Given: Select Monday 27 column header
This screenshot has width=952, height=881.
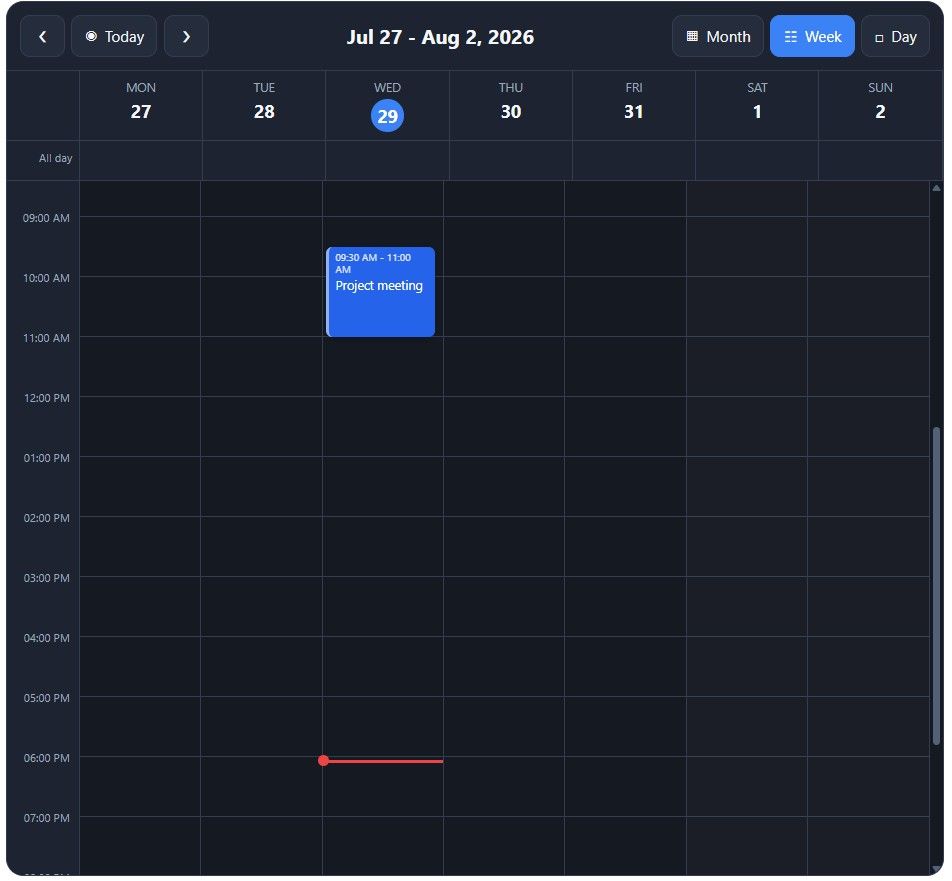Looking at the screenshot, I should pos(141,106).
